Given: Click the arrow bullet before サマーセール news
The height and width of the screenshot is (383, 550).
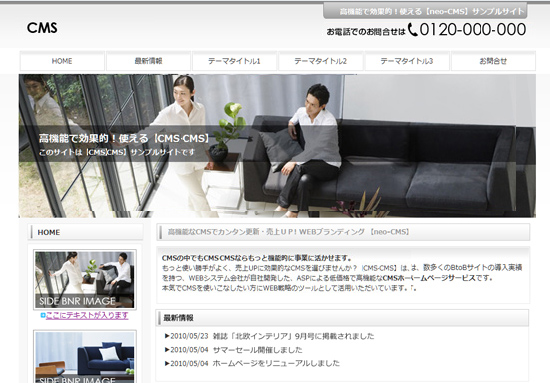Looking at the screenshot, I should [x=167, y=350].
